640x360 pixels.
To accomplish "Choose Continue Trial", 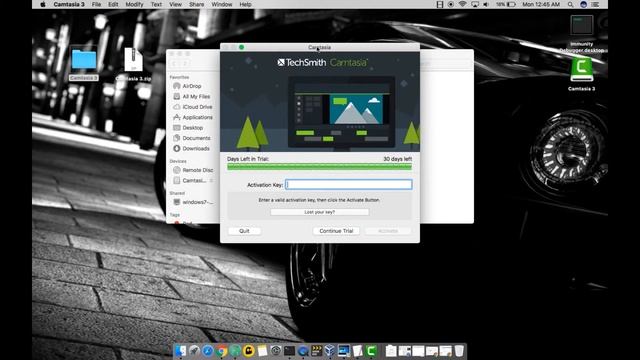I will [x=336, y=231].
